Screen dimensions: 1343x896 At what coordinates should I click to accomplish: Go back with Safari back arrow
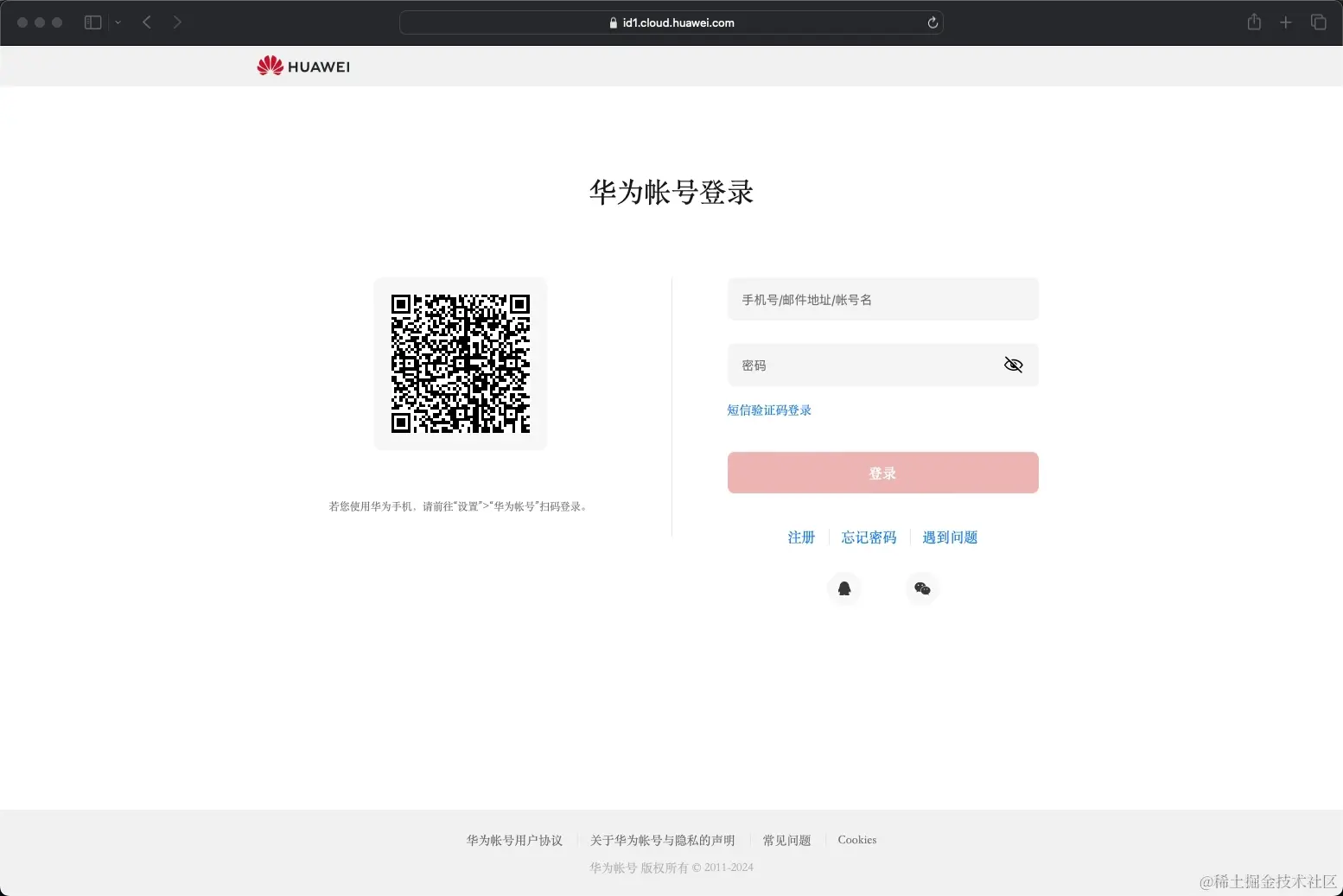[x=147, y=22]
